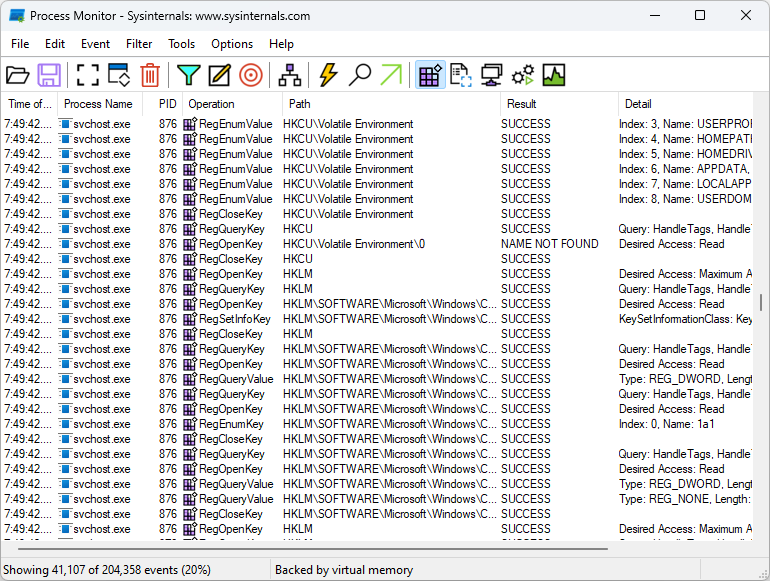The height and width of the screenshot is (581, 770).
Task: Click the Find magnifying glass icon
Action: (360, 75)
